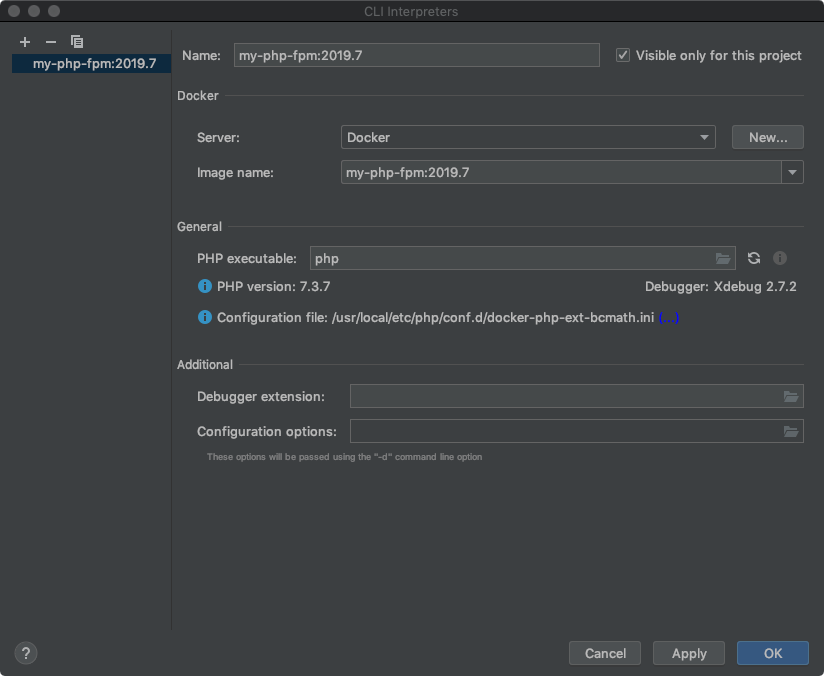Cancel the CLI Interpreters dialog
The width and height of the screenshot is (824, 676).
[604, 653]
